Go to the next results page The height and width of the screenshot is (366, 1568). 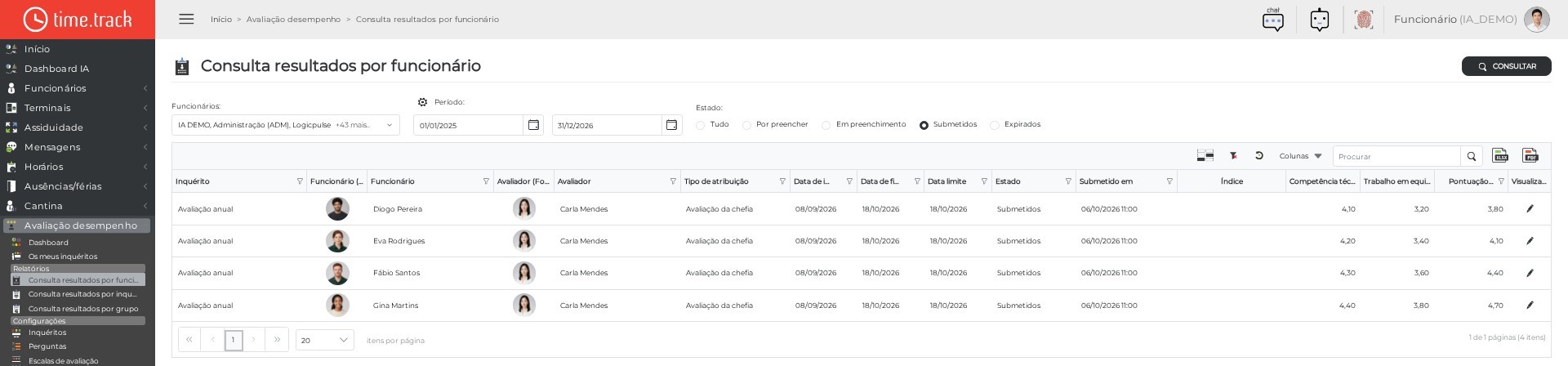pos(254,340)
